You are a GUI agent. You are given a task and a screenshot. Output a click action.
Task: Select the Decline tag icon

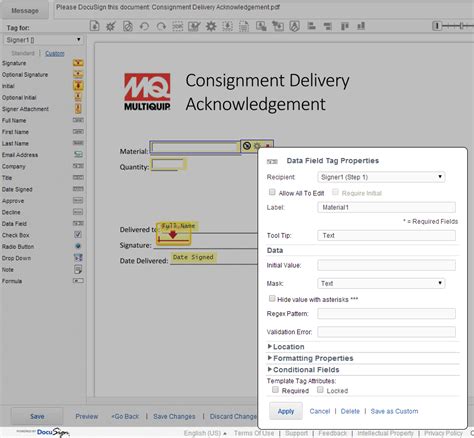pyautogui.click(x=78, y=212)
